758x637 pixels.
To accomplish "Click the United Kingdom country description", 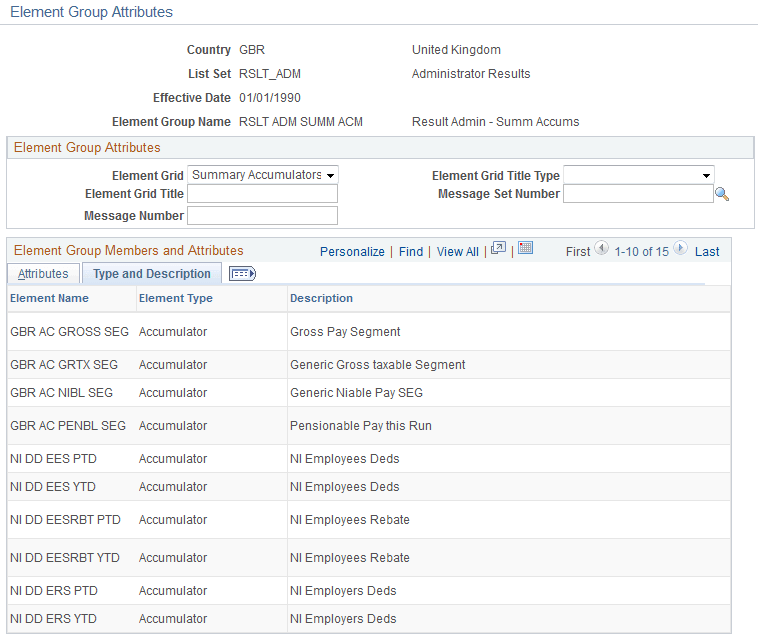I will [456, 49].
